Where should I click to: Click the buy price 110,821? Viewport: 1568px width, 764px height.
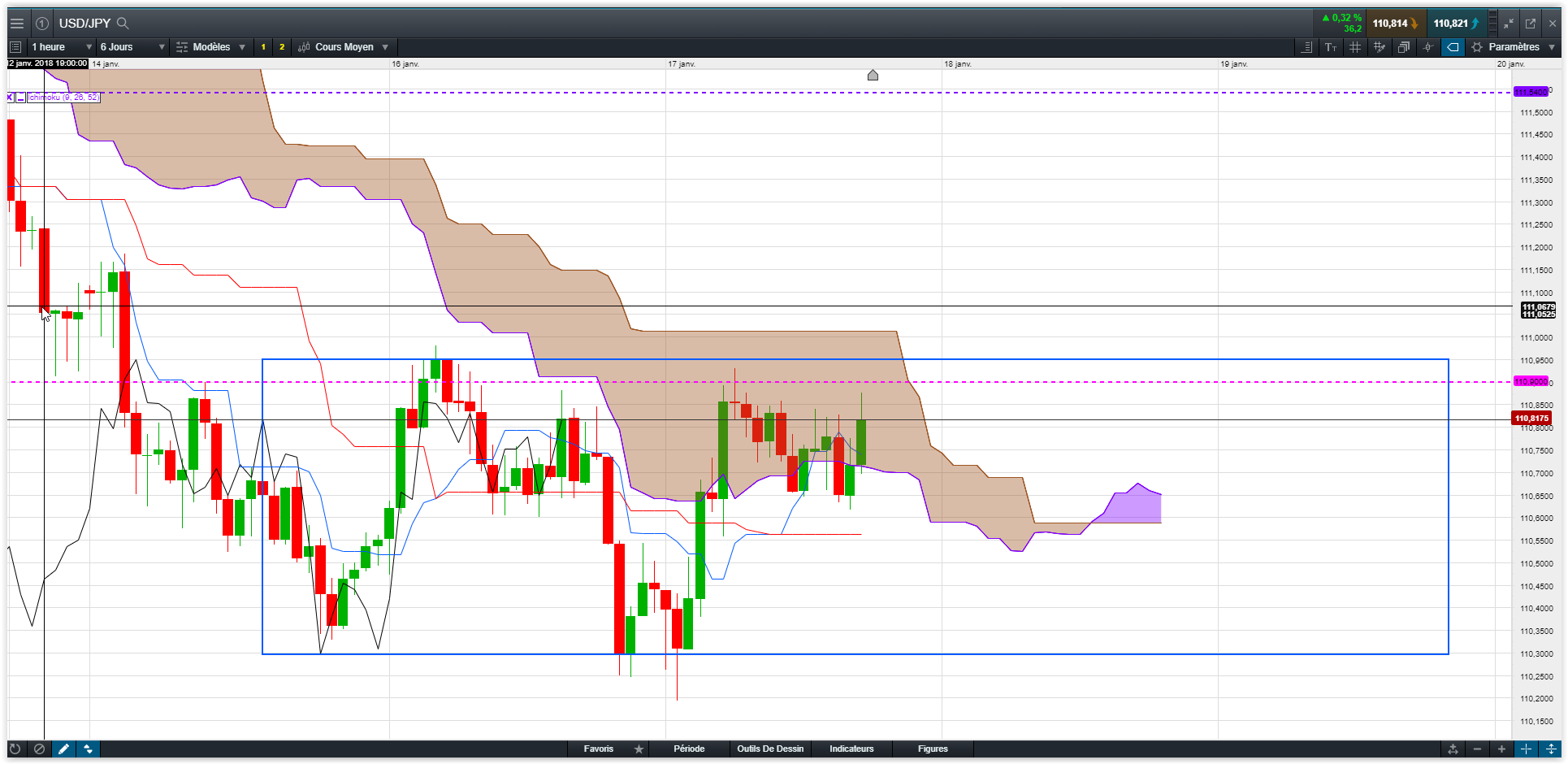tap(1456, 24)
